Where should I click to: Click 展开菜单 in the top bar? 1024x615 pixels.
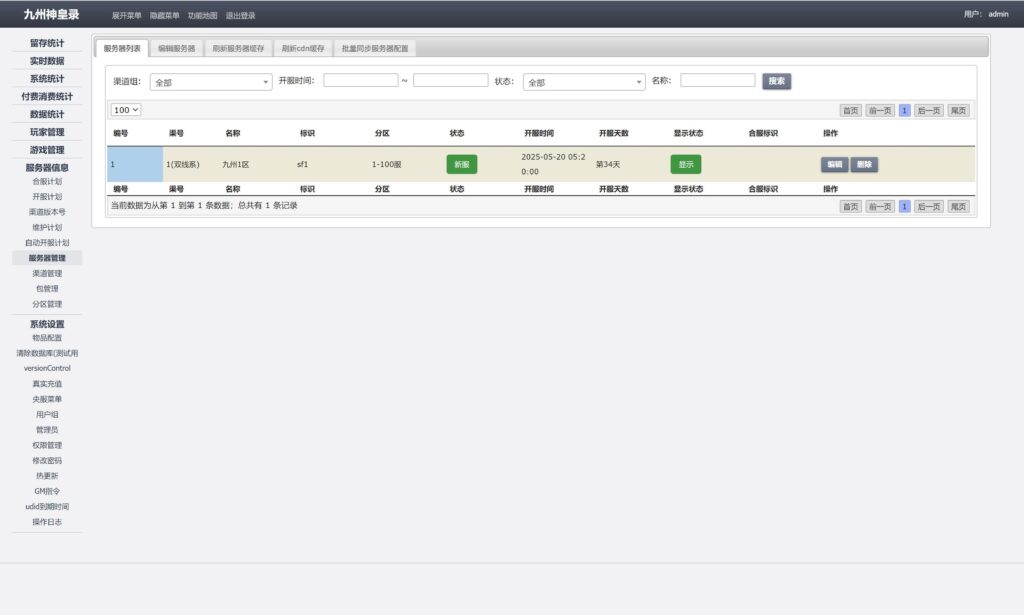coord(126,15)
